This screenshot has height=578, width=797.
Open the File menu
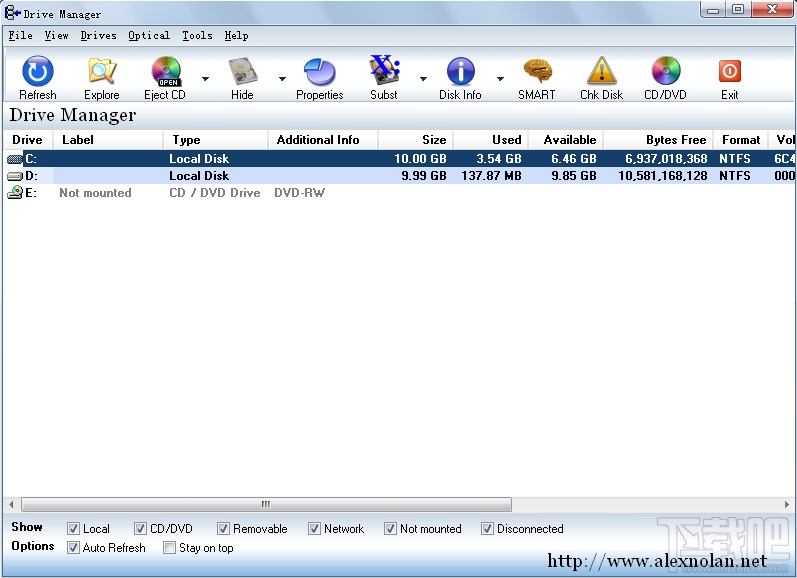20,36
